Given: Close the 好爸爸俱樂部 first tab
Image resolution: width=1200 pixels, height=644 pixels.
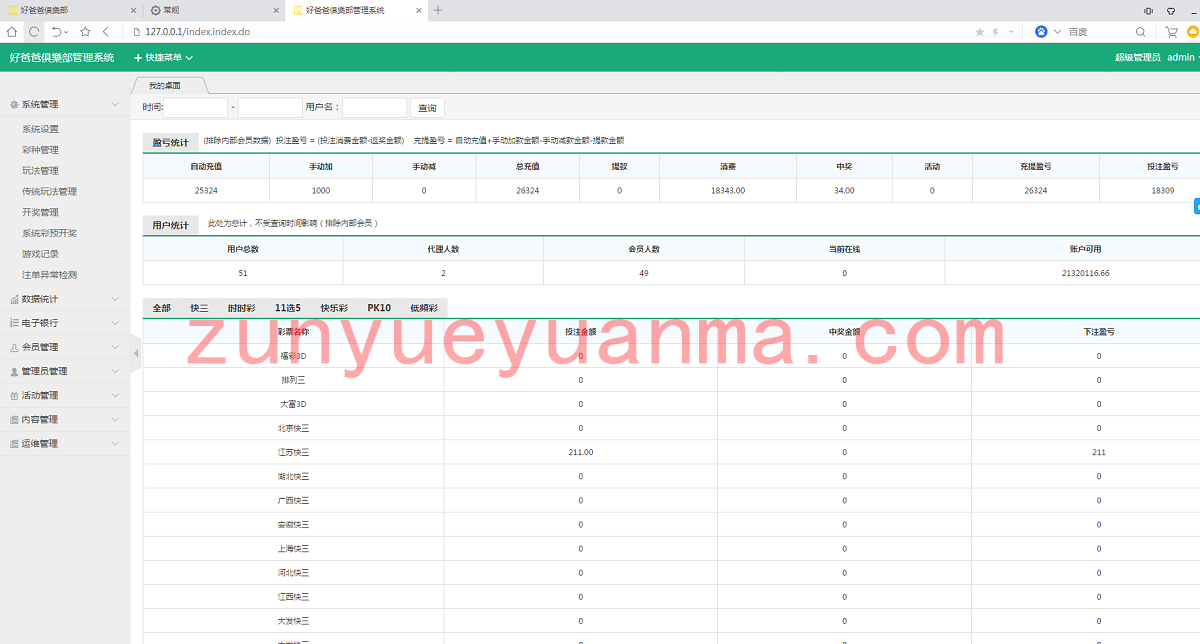Looking at the screenshot, I should (x=134, y=10).
